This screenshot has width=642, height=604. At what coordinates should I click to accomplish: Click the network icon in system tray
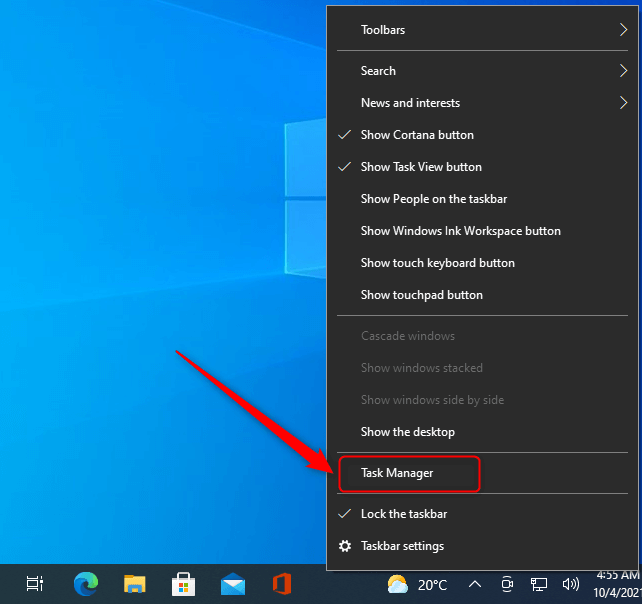(x=539, y=584)
